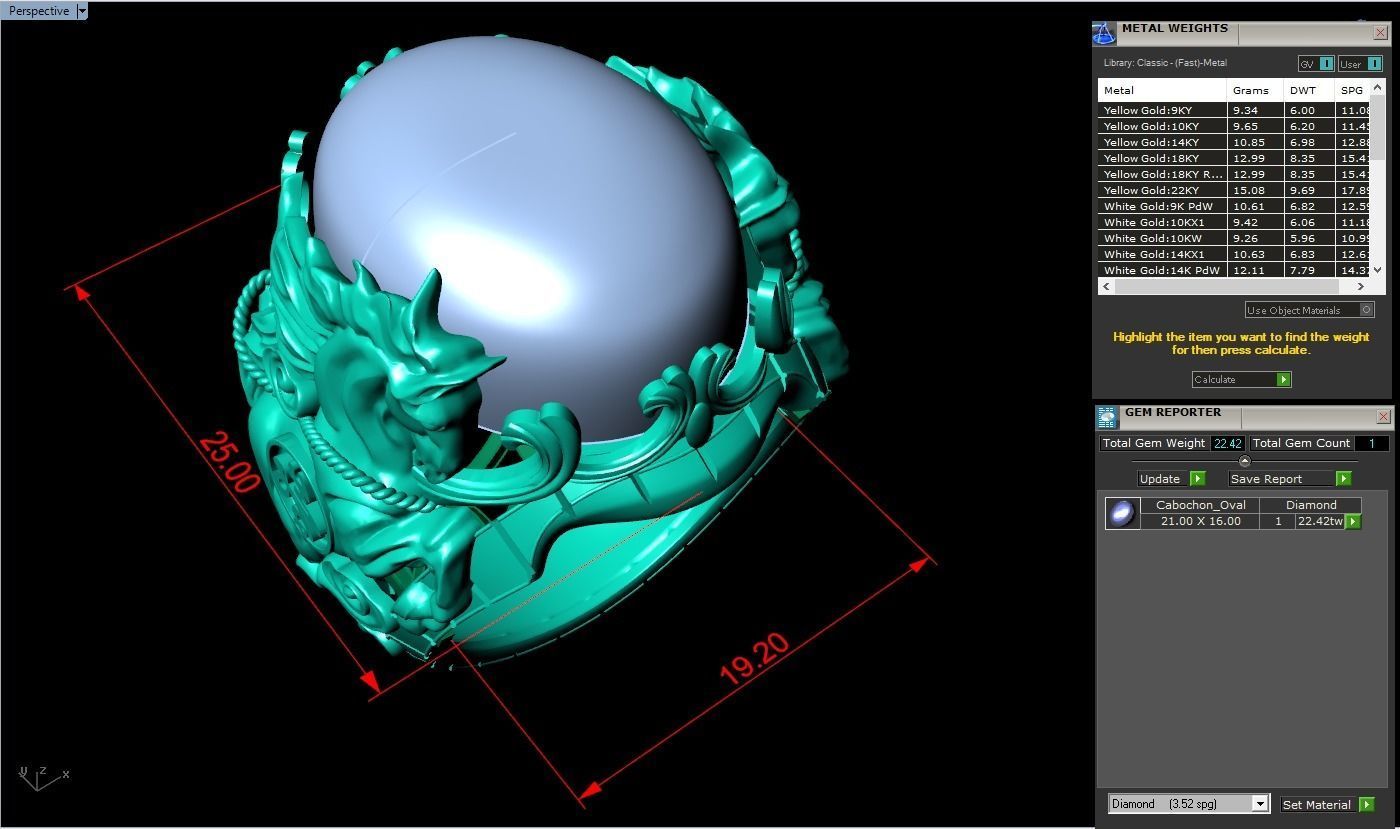Click the green arrow beside Set Material
Screen dimensions: 1400x829
1367,804
